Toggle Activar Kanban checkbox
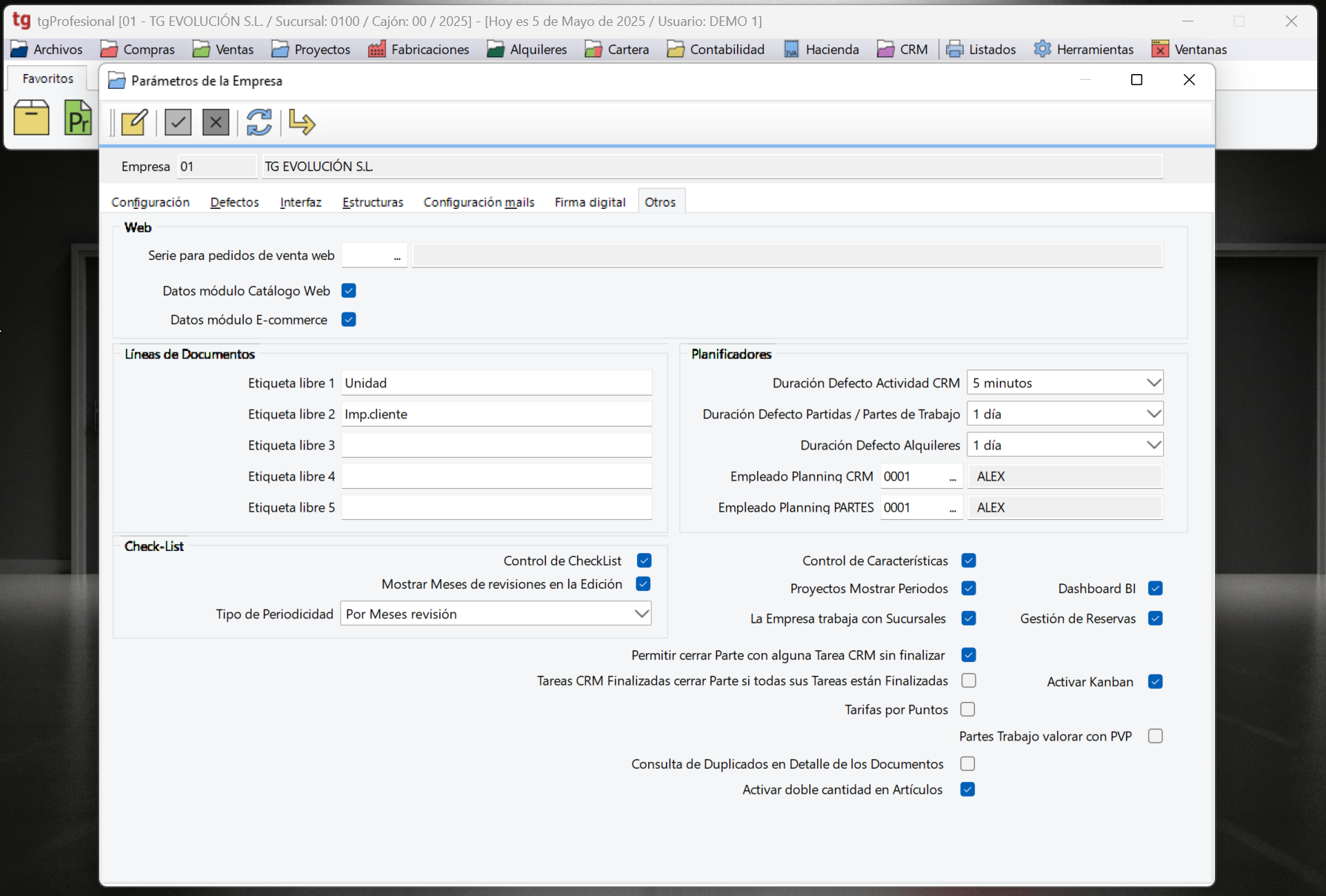Image resolution: width=1326 pixels, height=896 pixels. click(x=1156, y=682)
